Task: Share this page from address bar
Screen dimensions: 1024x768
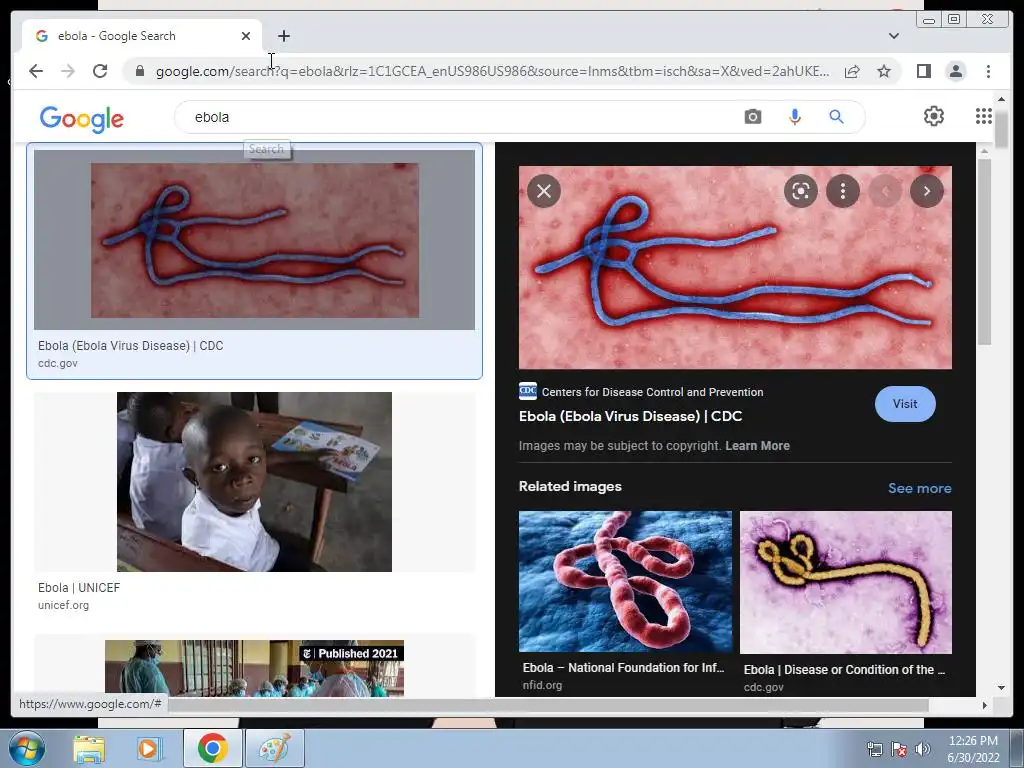Action: [x=852, y=71]
